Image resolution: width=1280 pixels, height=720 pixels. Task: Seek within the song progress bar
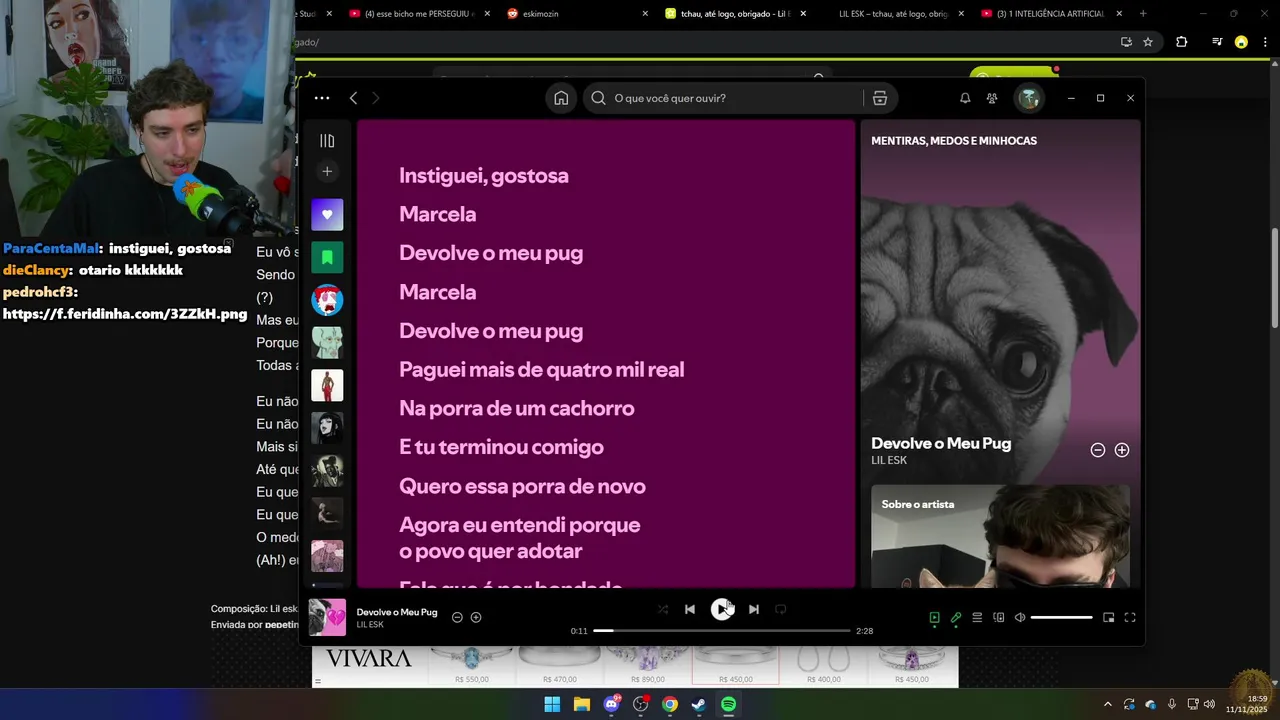722,631
